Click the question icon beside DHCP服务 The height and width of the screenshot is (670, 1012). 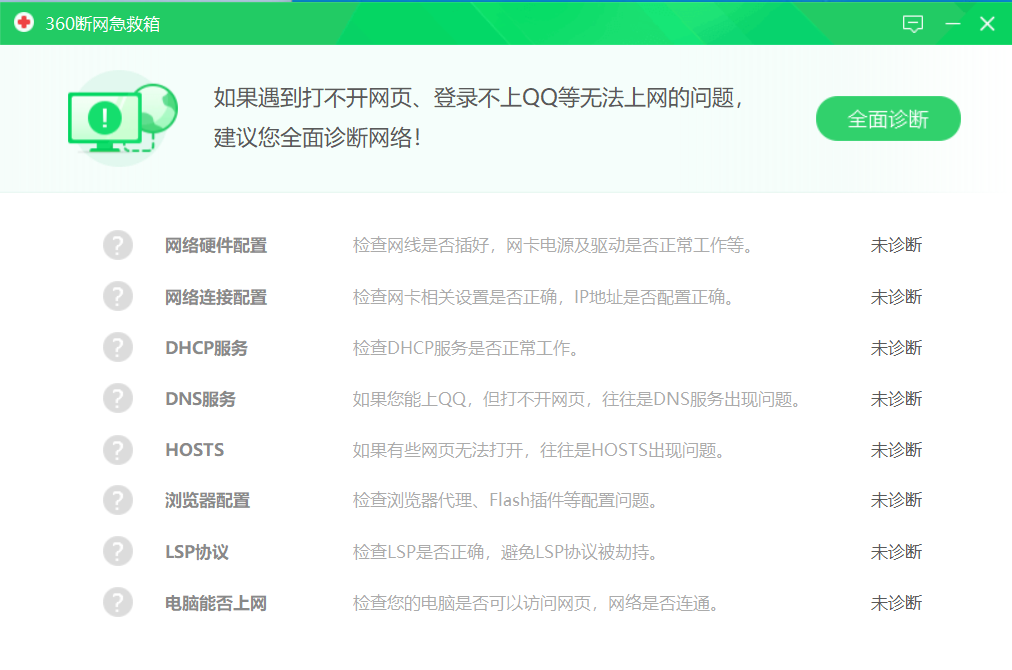[118, 348]
